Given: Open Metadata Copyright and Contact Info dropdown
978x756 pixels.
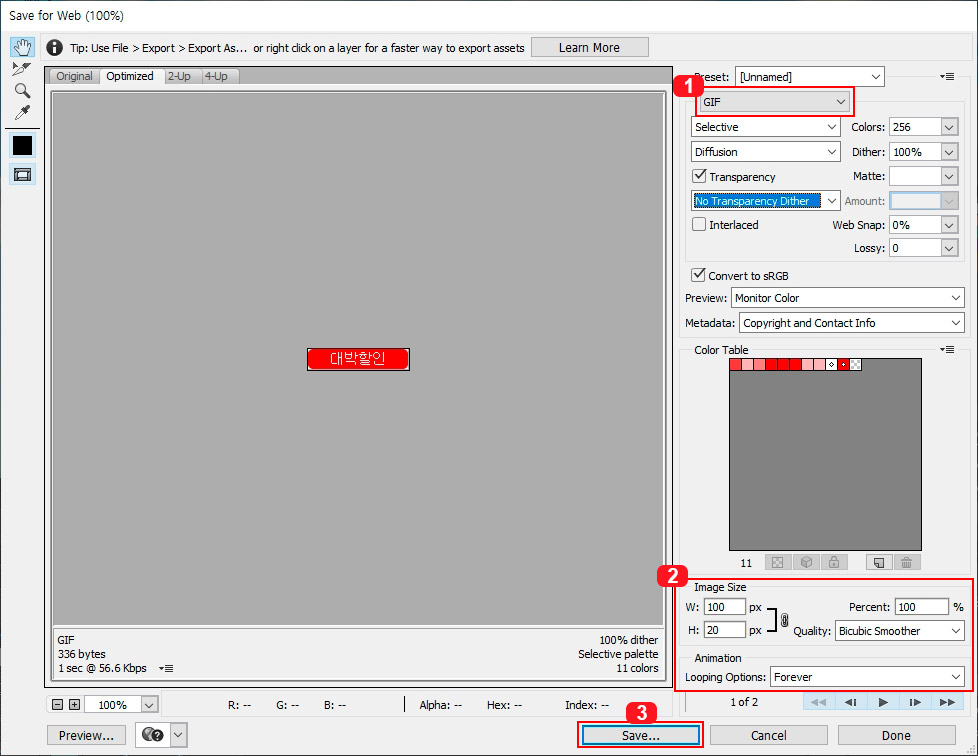Looking at the screenshot, I should pos(852,323).
